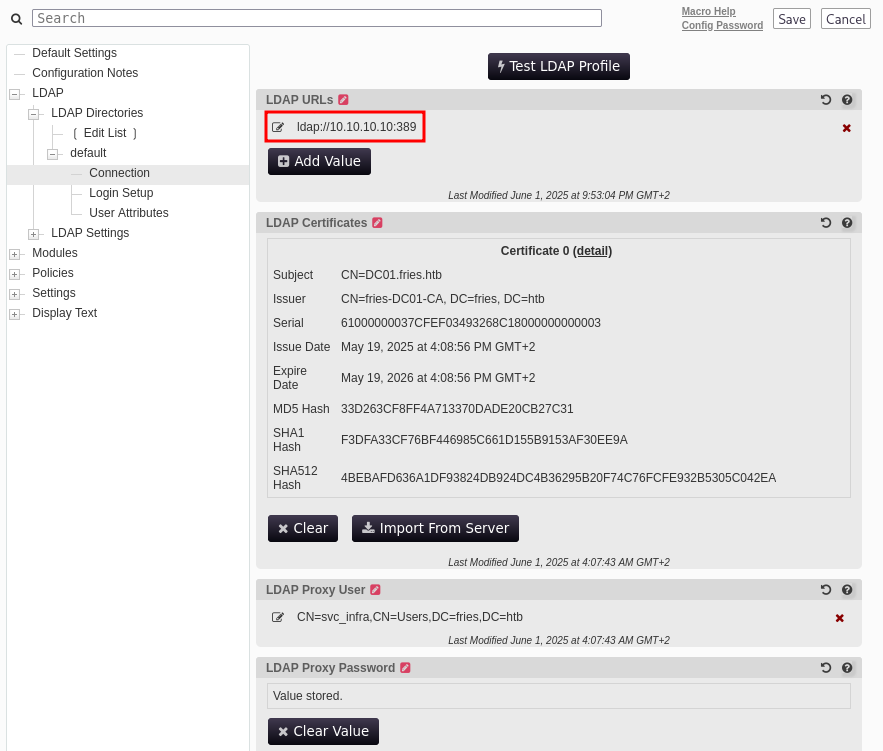This screenshot has height=751, width=883.
Task: Open the Macro Help link
Action: coord(708,11)
